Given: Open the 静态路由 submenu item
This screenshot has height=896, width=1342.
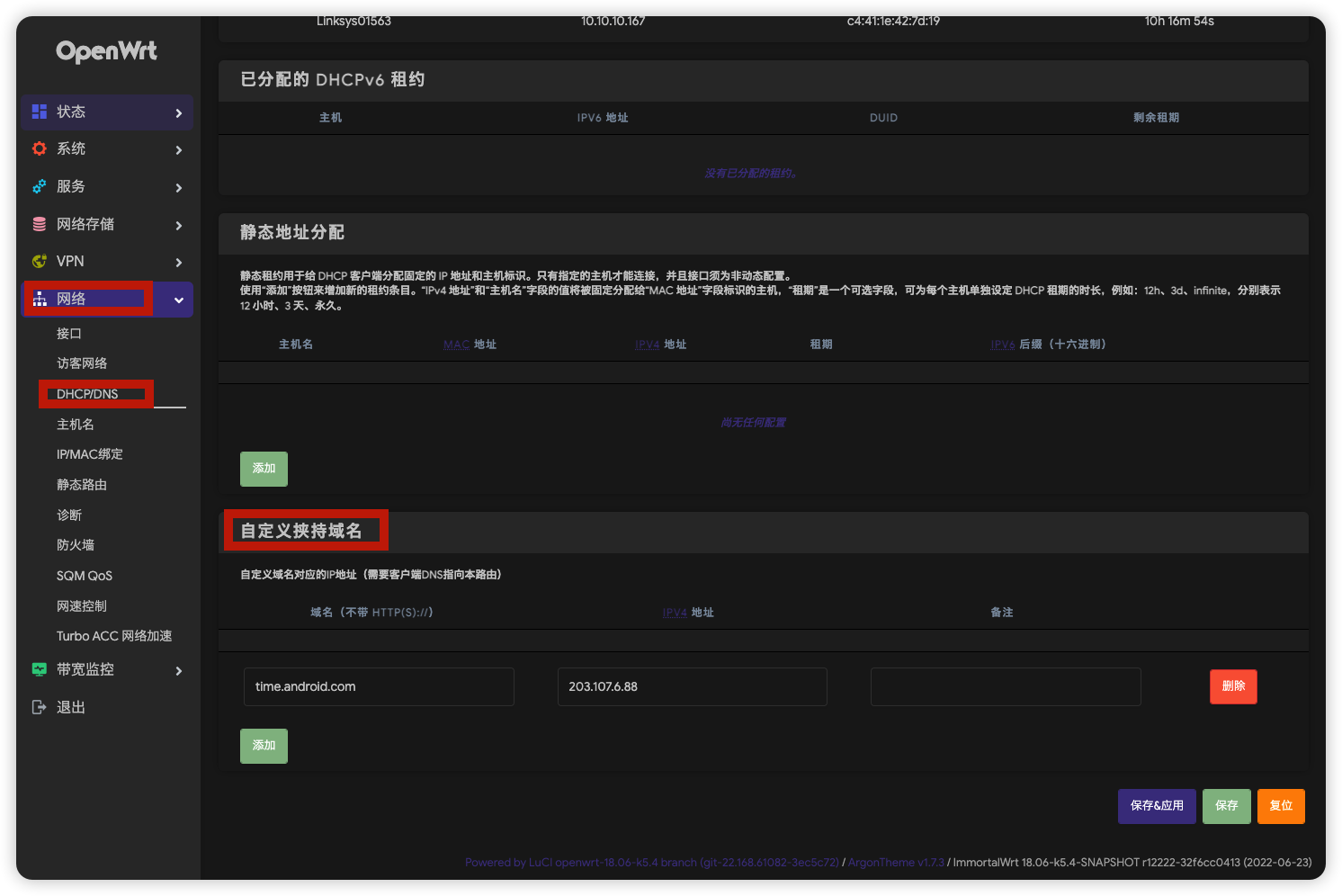Looking at the screenshot, I should click(82, 485).
